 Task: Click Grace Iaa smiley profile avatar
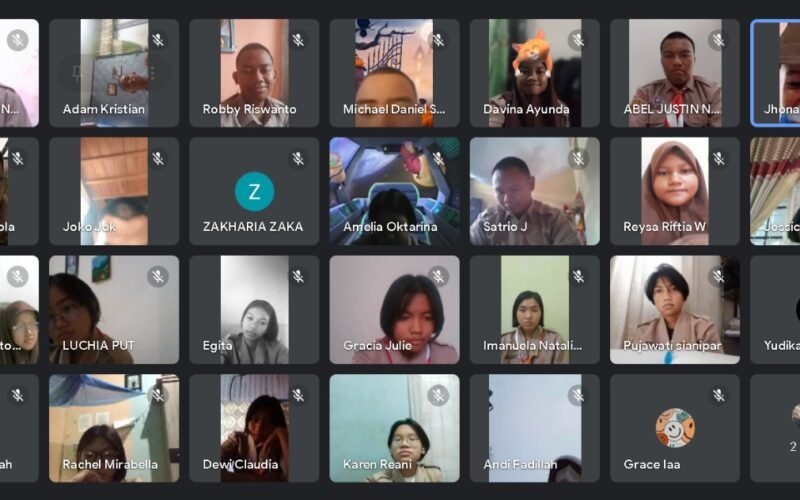click(x=675, y=428)
